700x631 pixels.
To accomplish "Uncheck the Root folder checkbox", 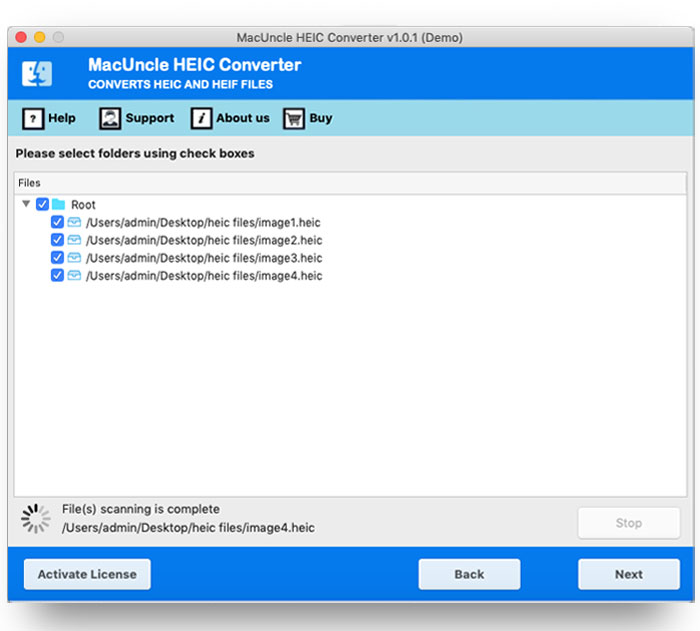I will tap(42, 205).
